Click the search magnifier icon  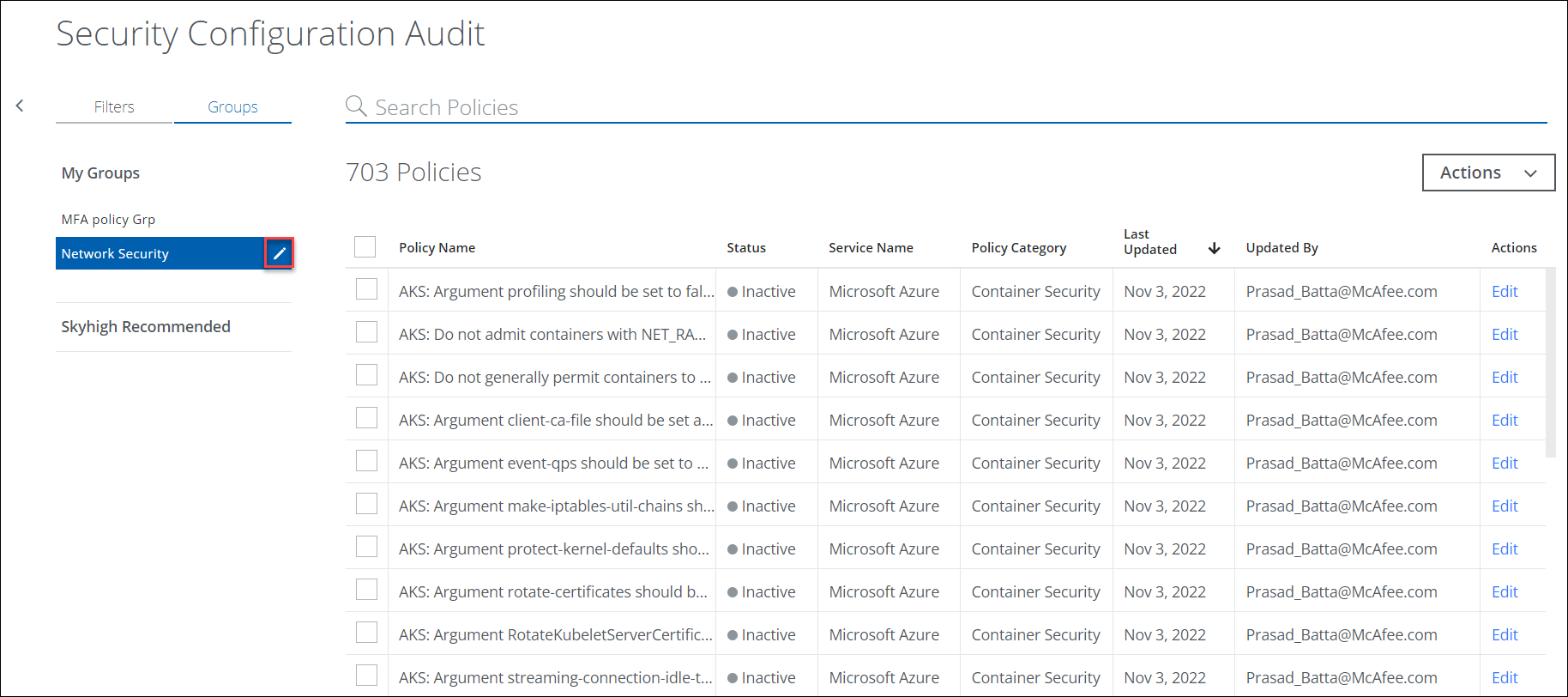tap(355, 106)
